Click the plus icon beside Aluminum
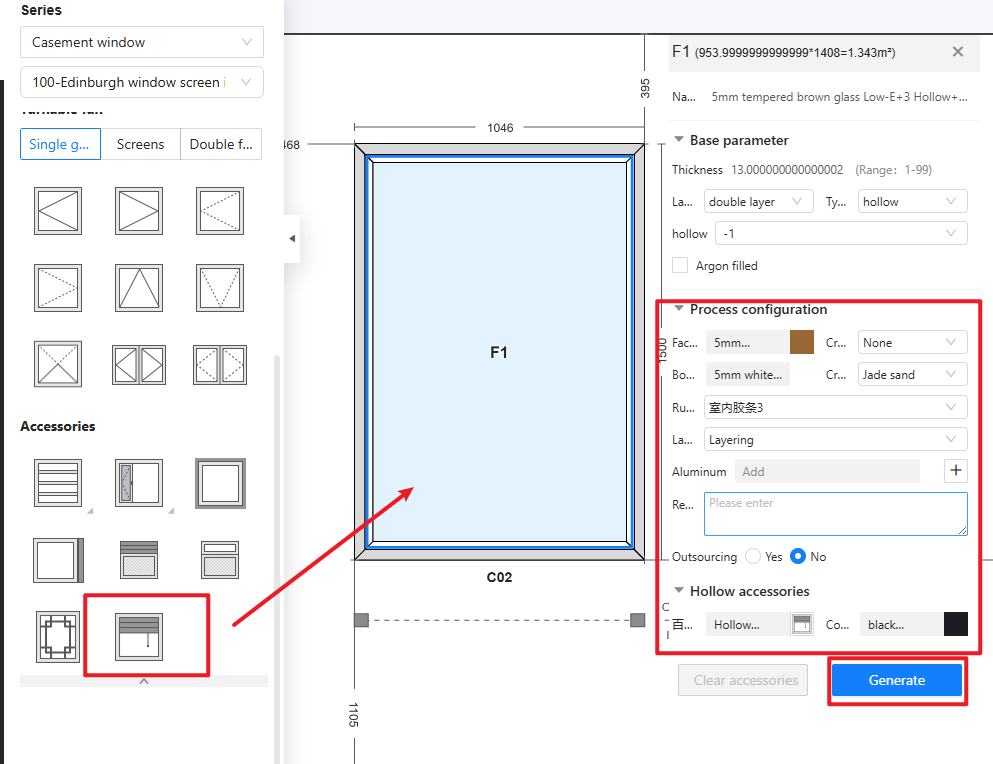Image resolution: width=993 pixels, height=764 pixels. coord(955,471)
